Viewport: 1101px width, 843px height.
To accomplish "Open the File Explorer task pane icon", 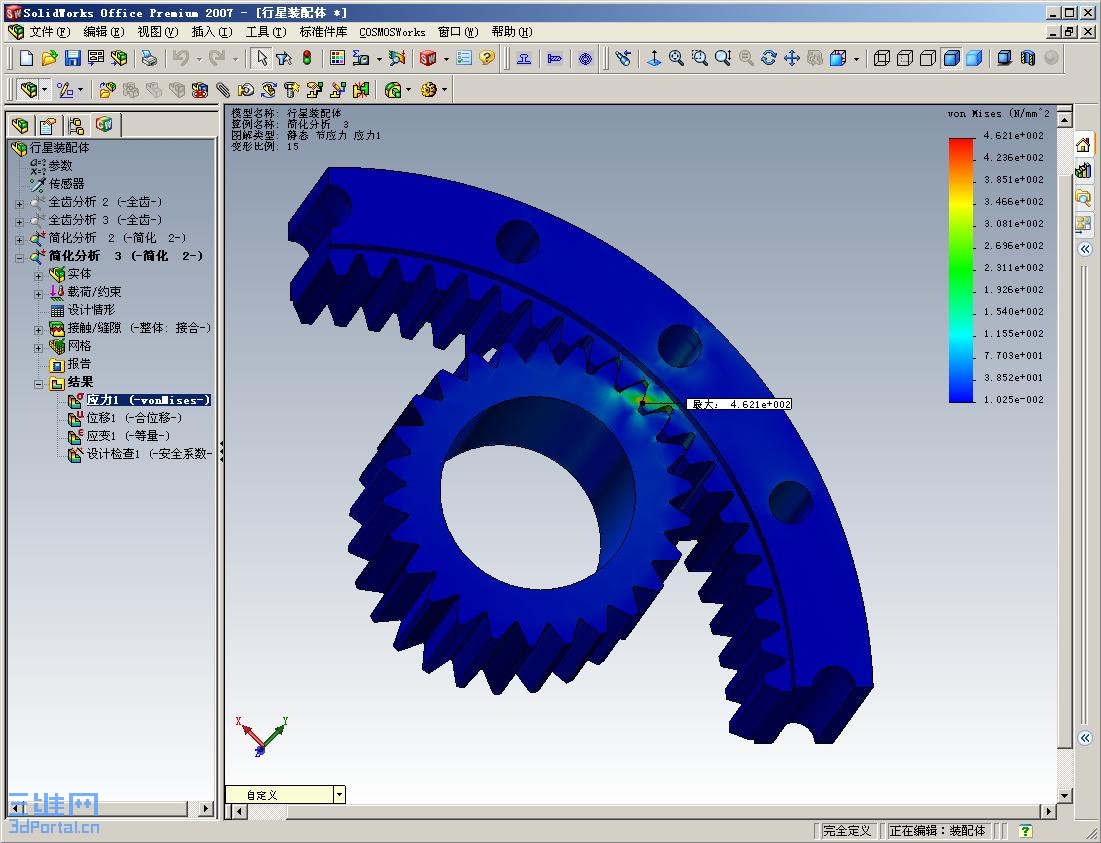I will pyautogui.click(x=1083, y=197).
